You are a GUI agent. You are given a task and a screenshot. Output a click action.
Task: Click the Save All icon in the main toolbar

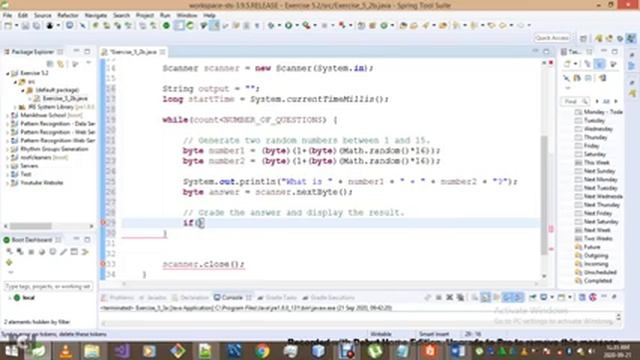[36, 25]
